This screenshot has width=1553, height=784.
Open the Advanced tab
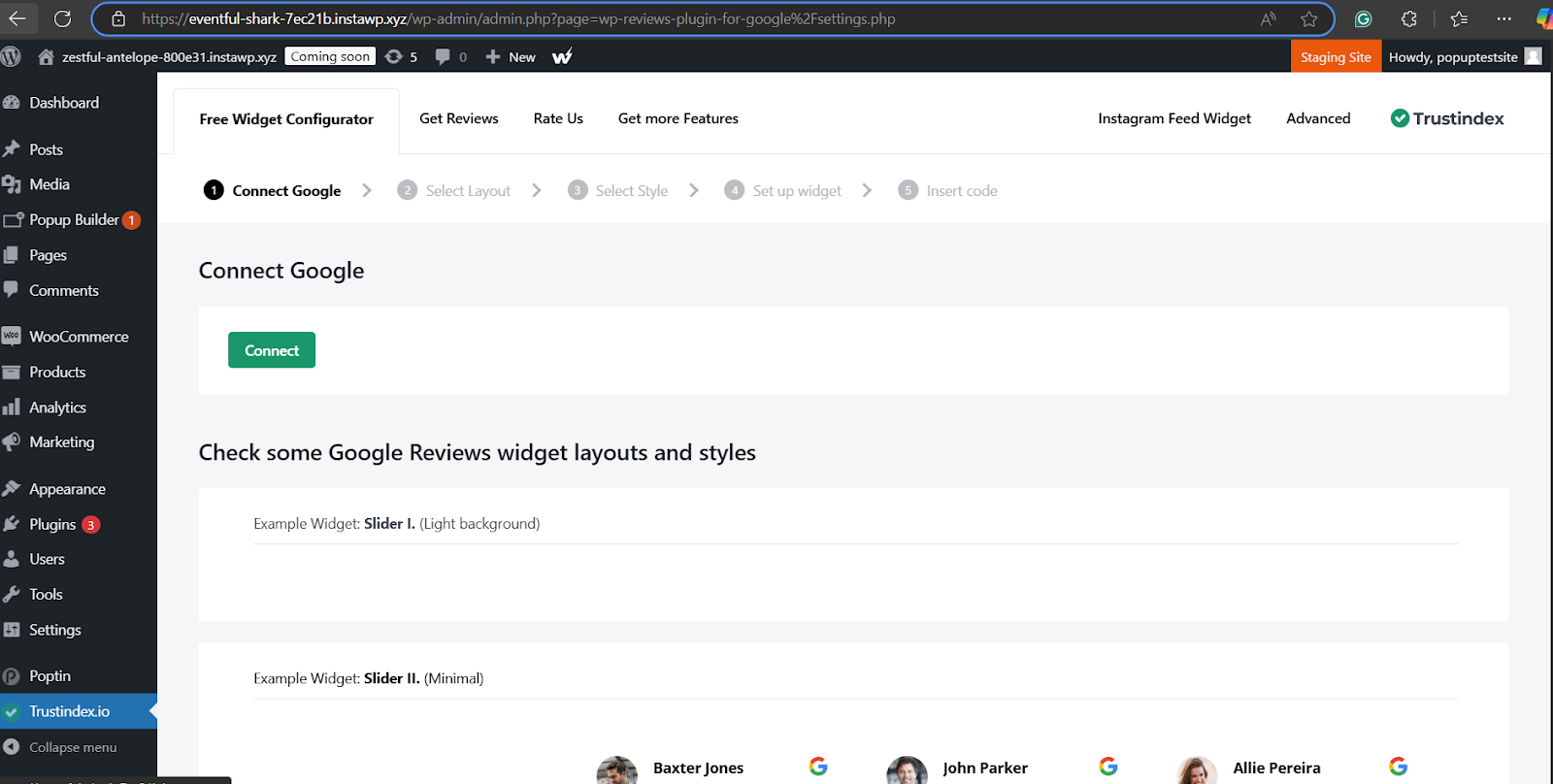pyautogui.click(x=1318, y=118)
